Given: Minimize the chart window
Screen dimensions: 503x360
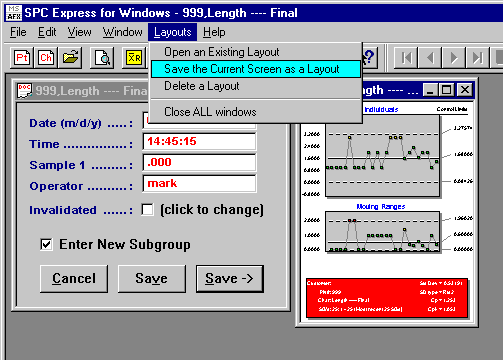Looking at the screenshot, I should pos(430,90).
